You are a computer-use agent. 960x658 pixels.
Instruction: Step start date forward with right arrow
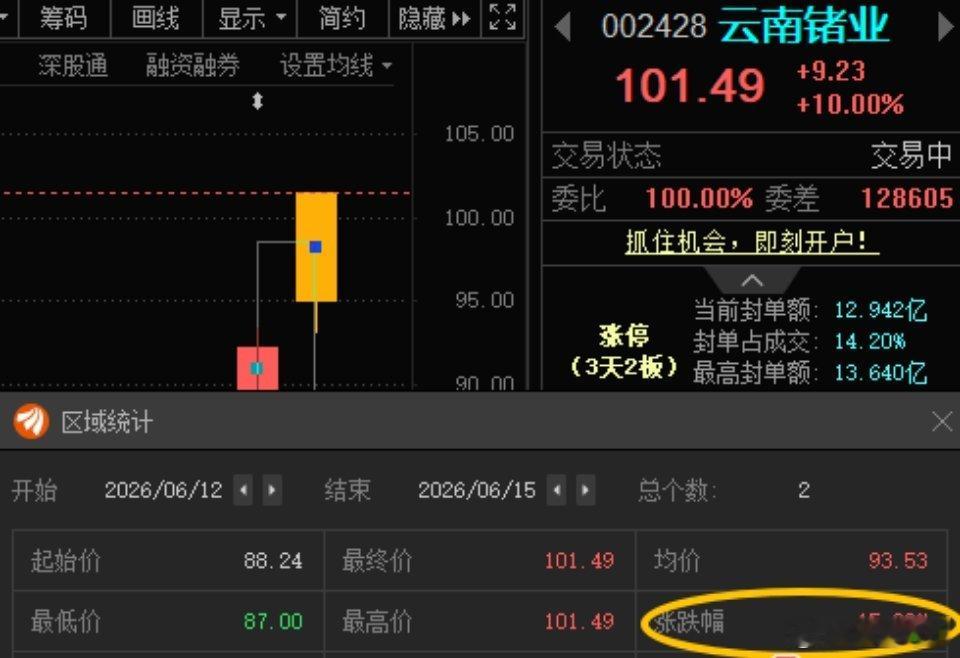coord(272,490)
